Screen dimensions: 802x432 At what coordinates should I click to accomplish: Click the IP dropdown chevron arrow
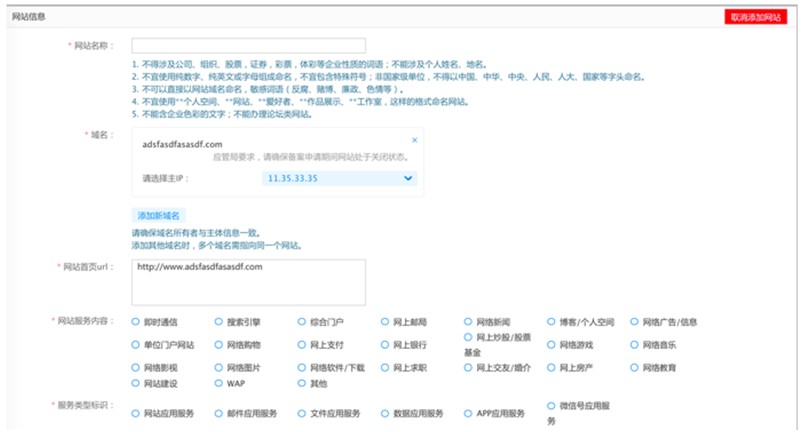pos(407,178)
